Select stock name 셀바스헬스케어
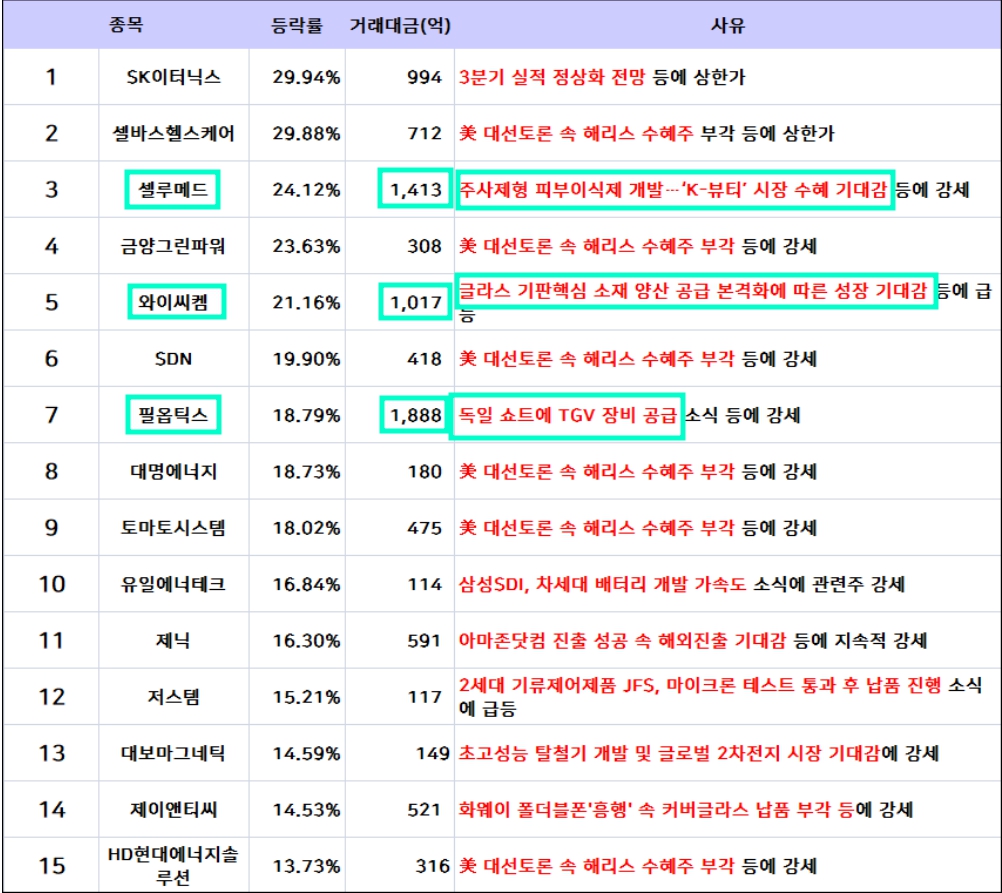The height and width of the screenshot is (893, 1002). coord(174,134)
